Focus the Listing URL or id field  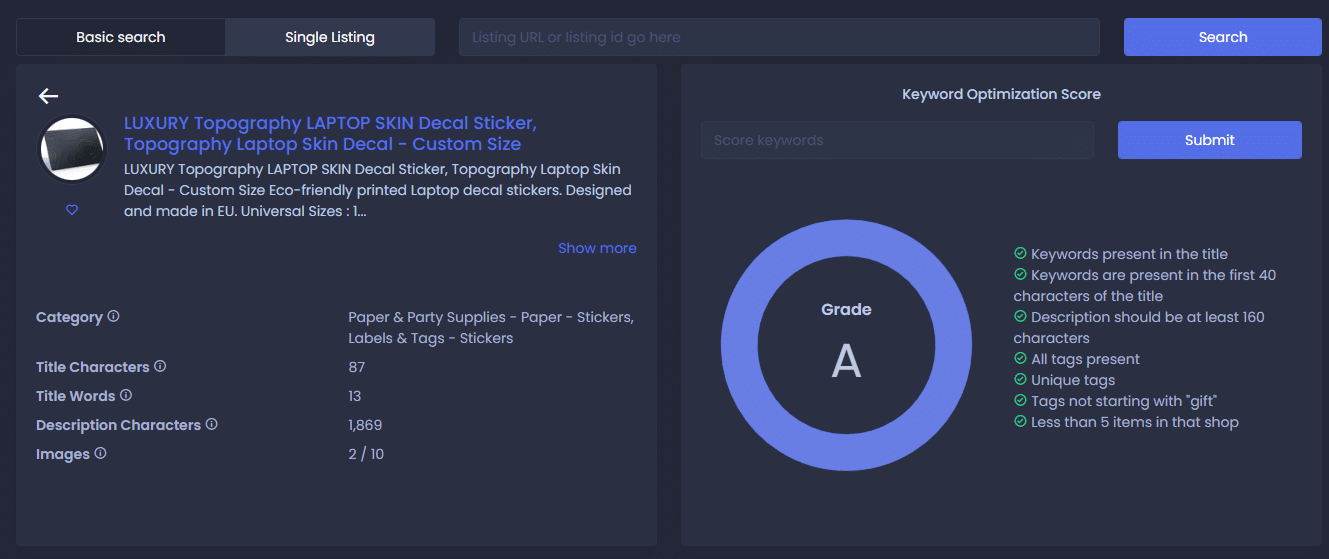[779, 37]
